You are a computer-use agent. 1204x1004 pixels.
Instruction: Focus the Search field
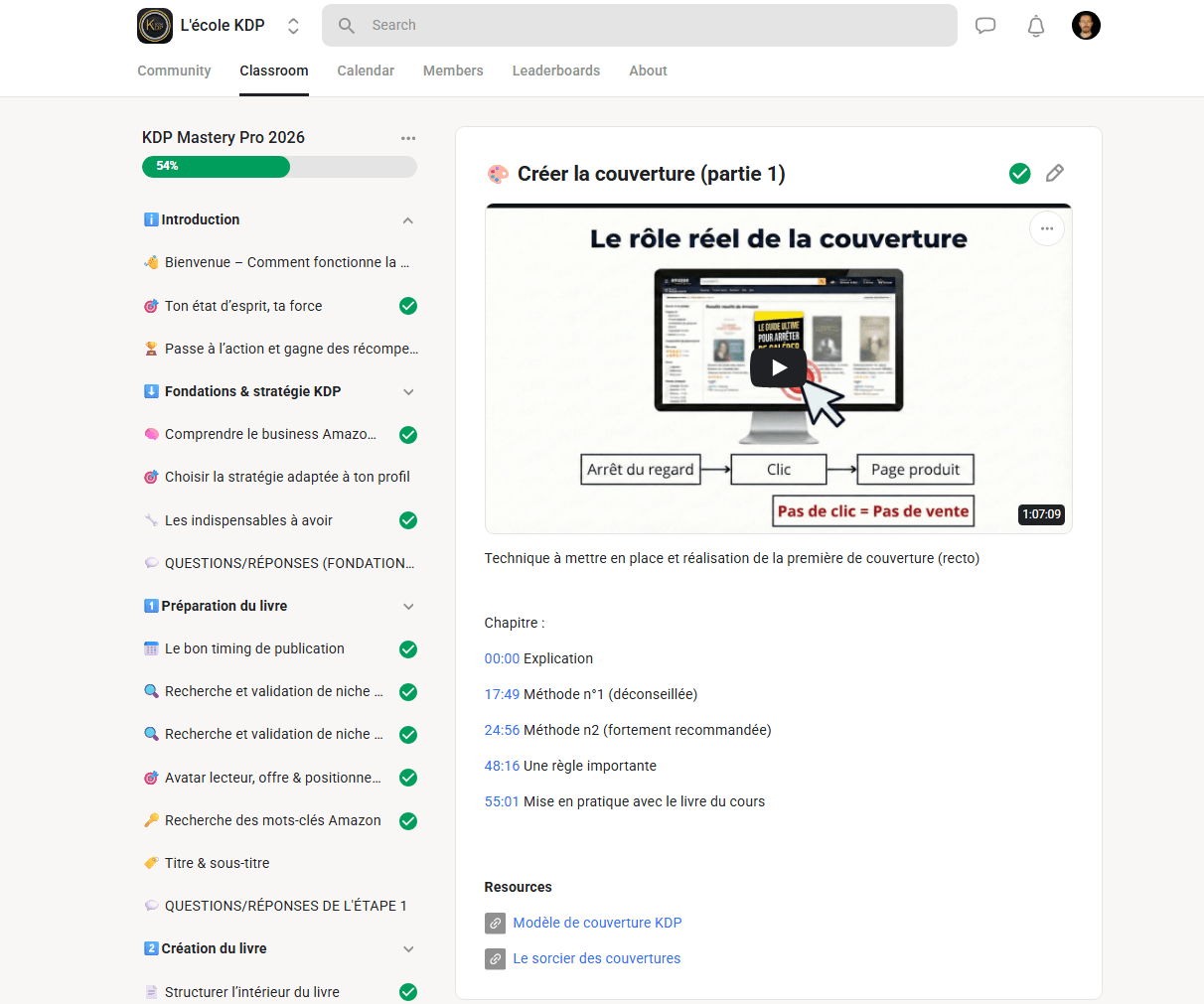click(640, 26)
